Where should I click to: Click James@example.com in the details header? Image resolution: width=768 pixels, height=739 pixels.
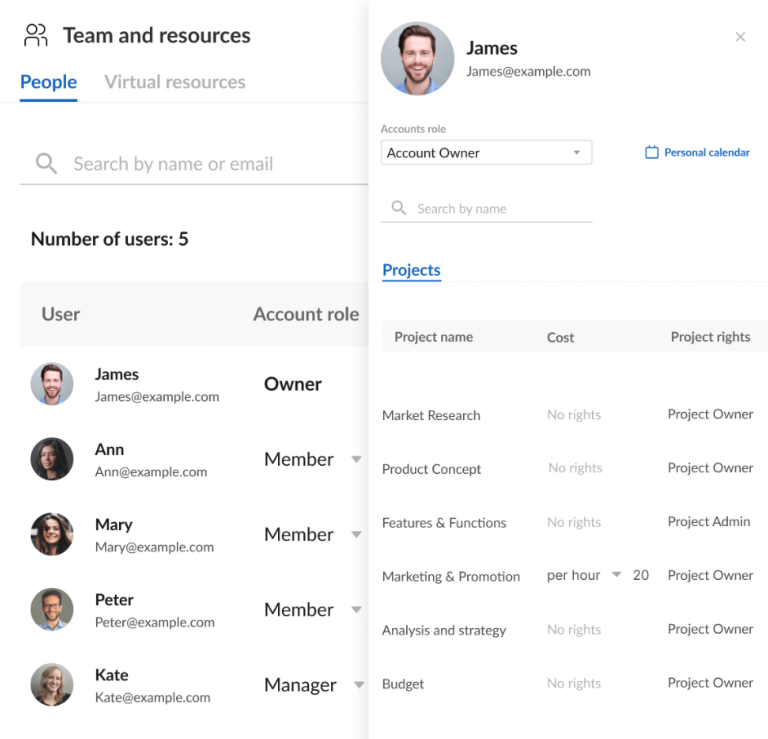pos(528,72)
